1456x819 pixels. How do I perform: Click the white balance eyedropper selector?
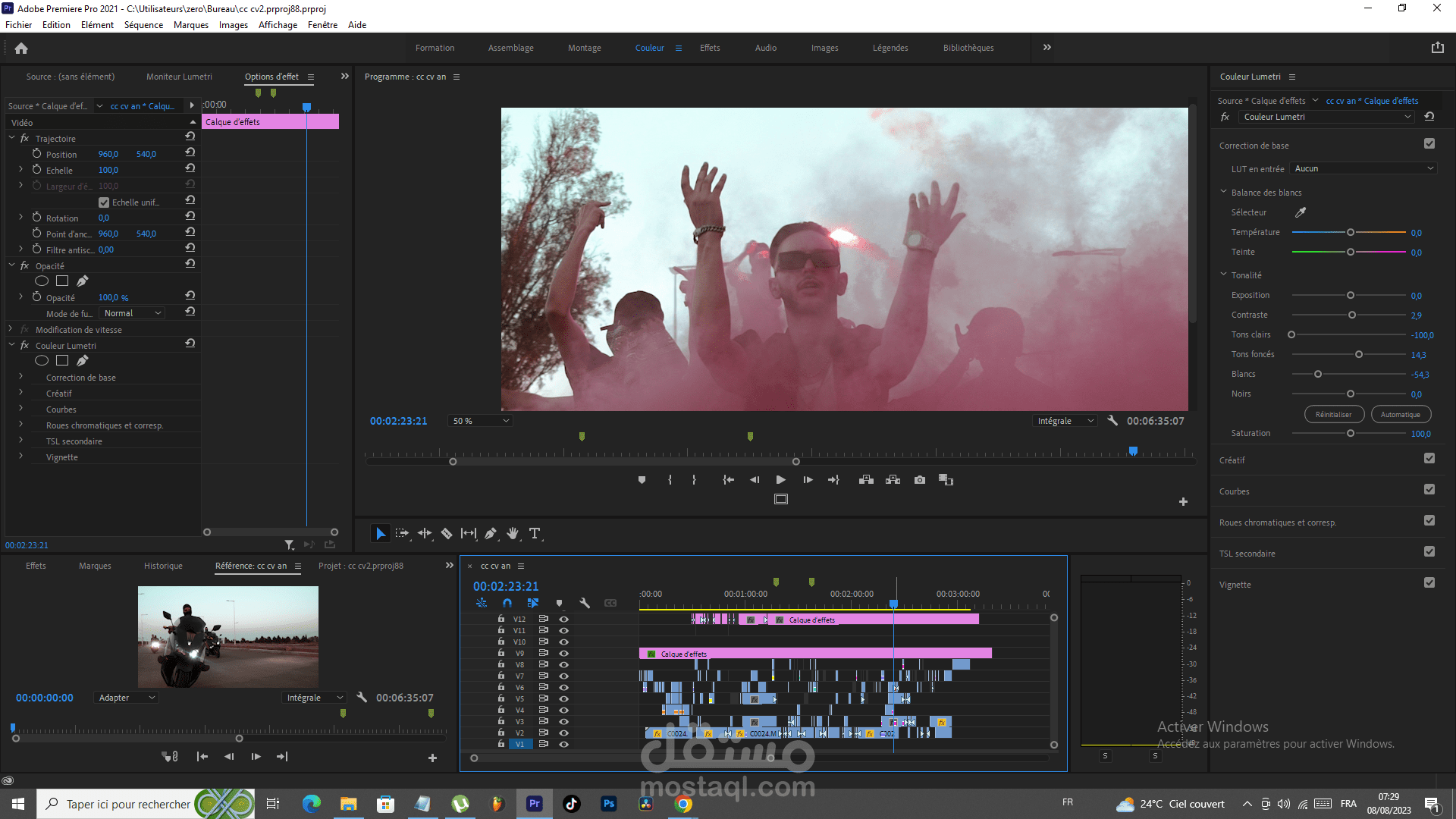point(1301,212)
